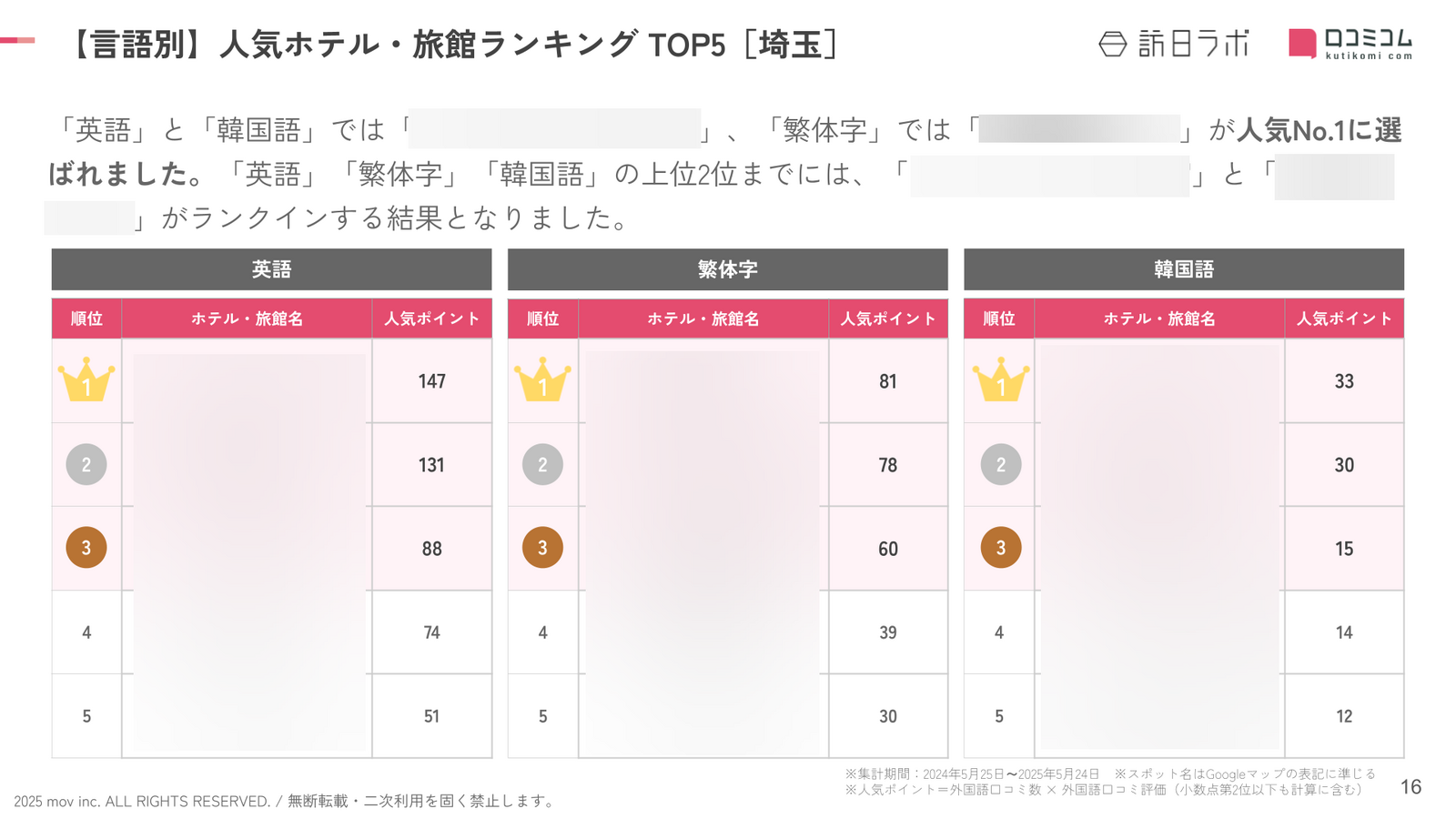Click the gold crown in the 繁体字 table
The width and height of the screenshot is (1456, 819).
point(542,379)
